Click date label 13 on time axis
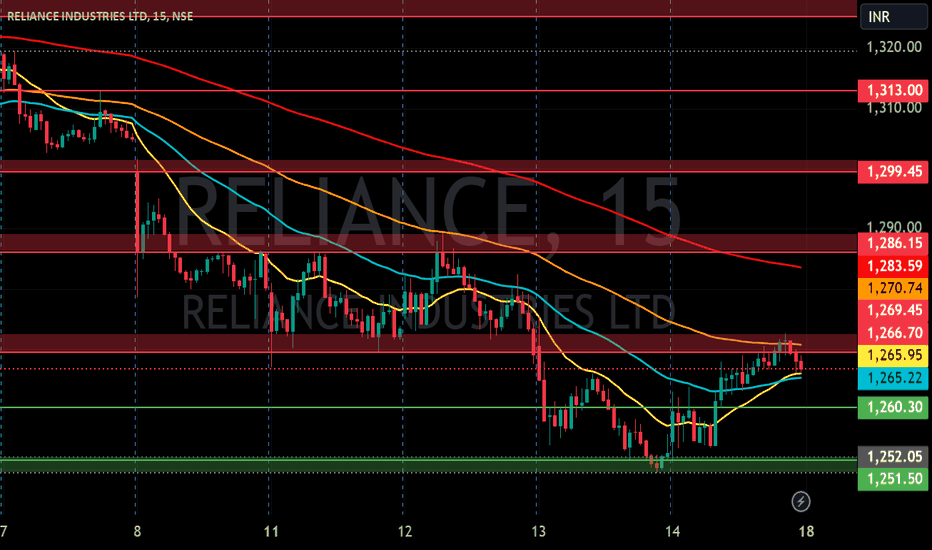 tap(539, 531)
